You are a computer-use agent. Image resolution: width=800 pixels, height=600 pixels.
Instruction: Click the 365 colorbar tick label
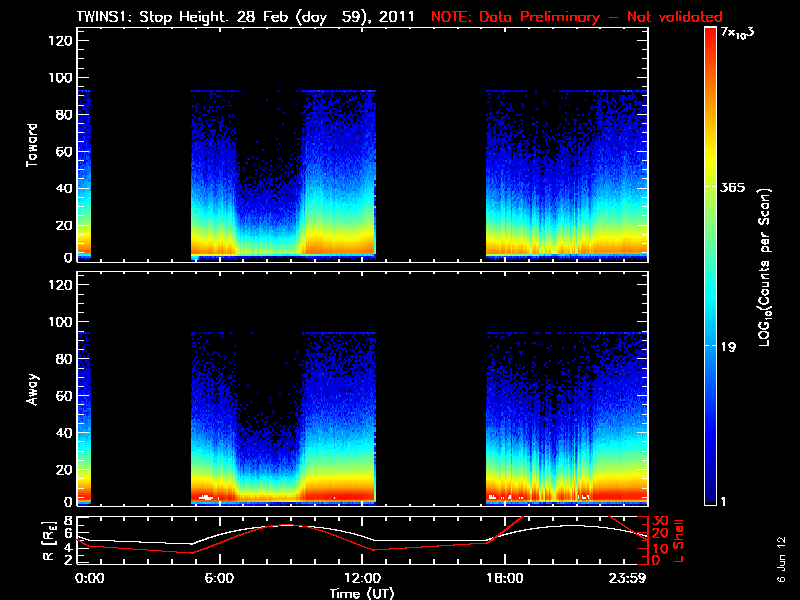click(737, 187)
